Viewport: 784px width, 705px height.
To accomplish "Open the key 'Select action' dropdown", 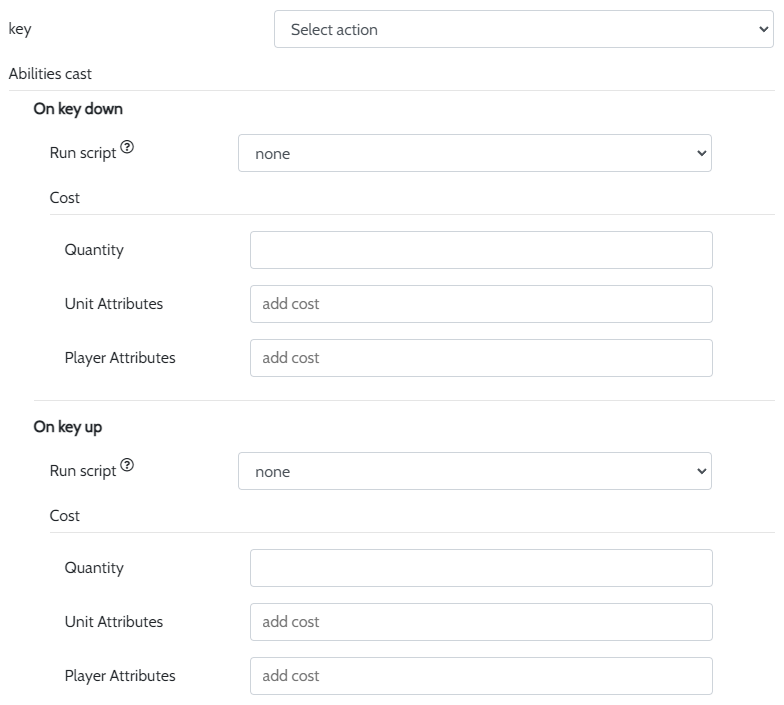I will 523,30.
